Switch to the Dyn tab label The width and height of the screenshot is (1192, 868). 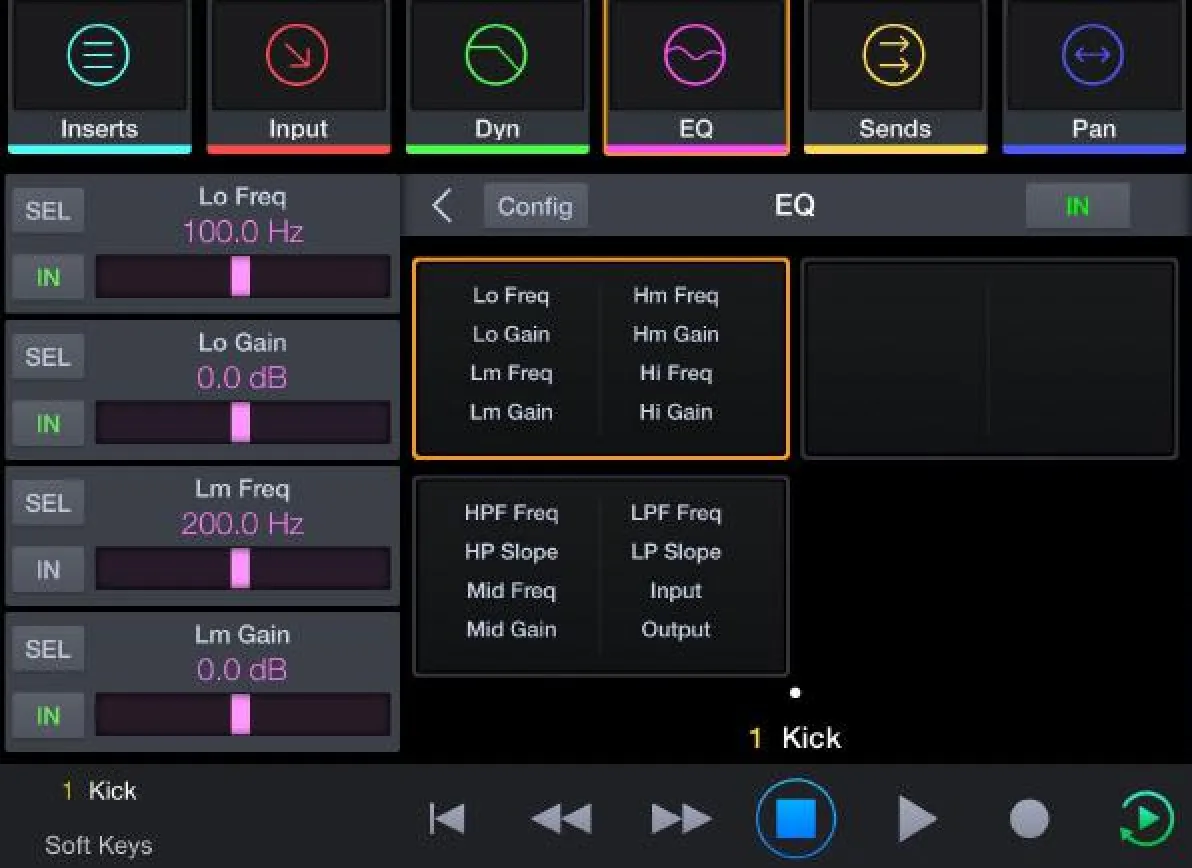497,128
